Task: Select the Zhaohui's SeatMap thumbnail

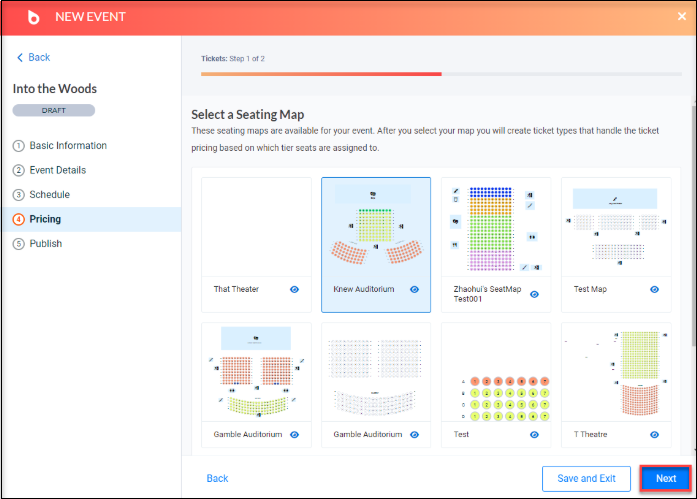Action: coord(496,228)
